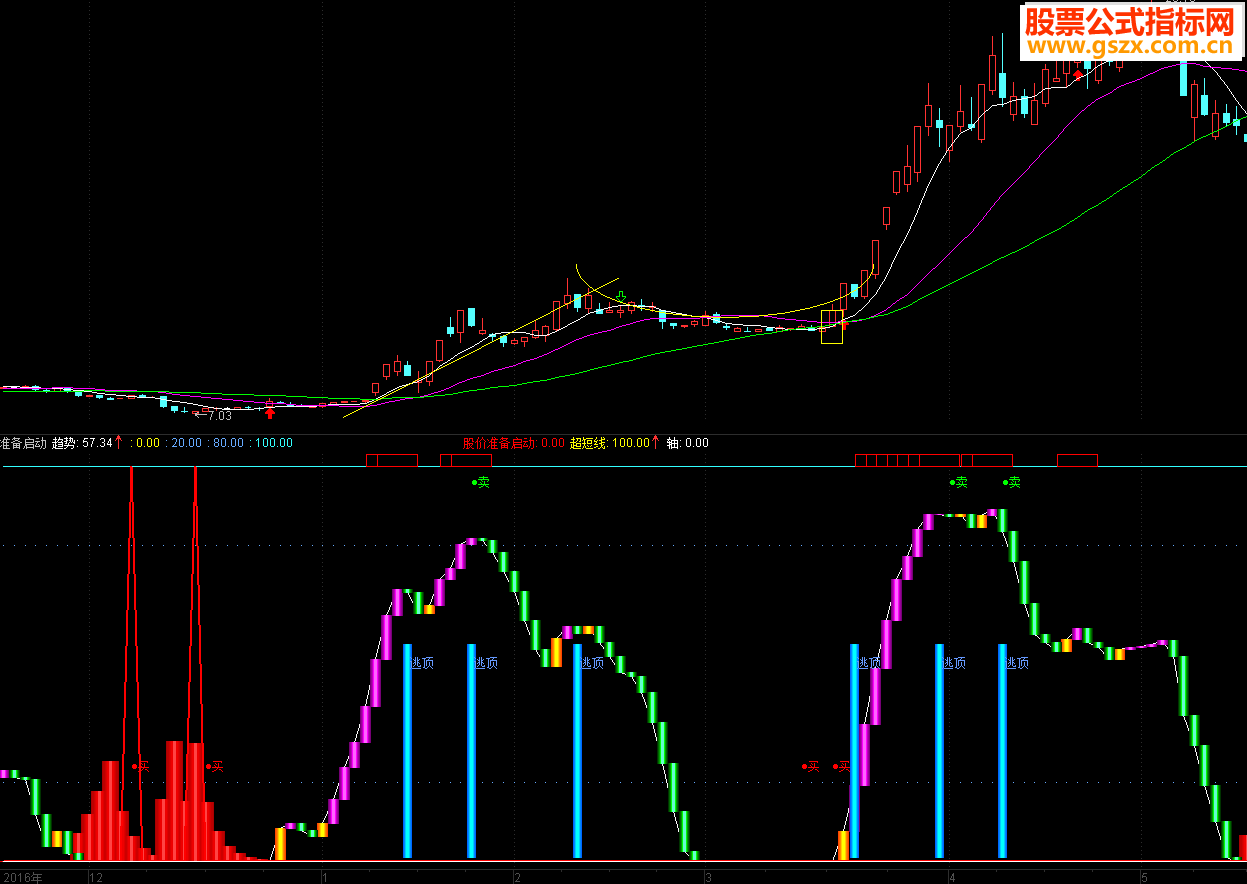The image size is (1247, 884).
Task: Click the red up arrow beside the 7.03 low
Action: pos(270,412)
